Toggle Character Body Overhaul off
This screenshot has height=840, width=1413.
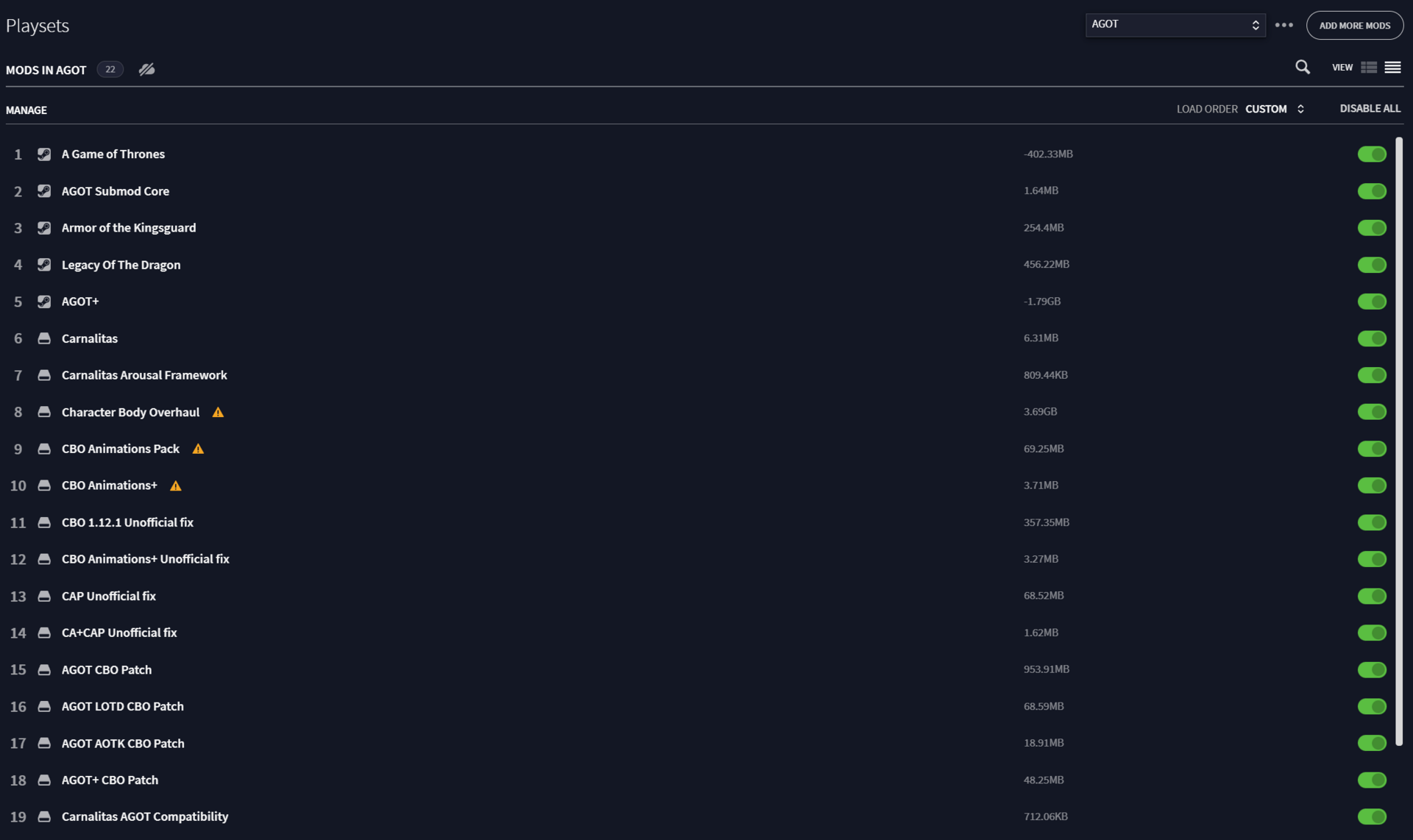click(1372, 412)
